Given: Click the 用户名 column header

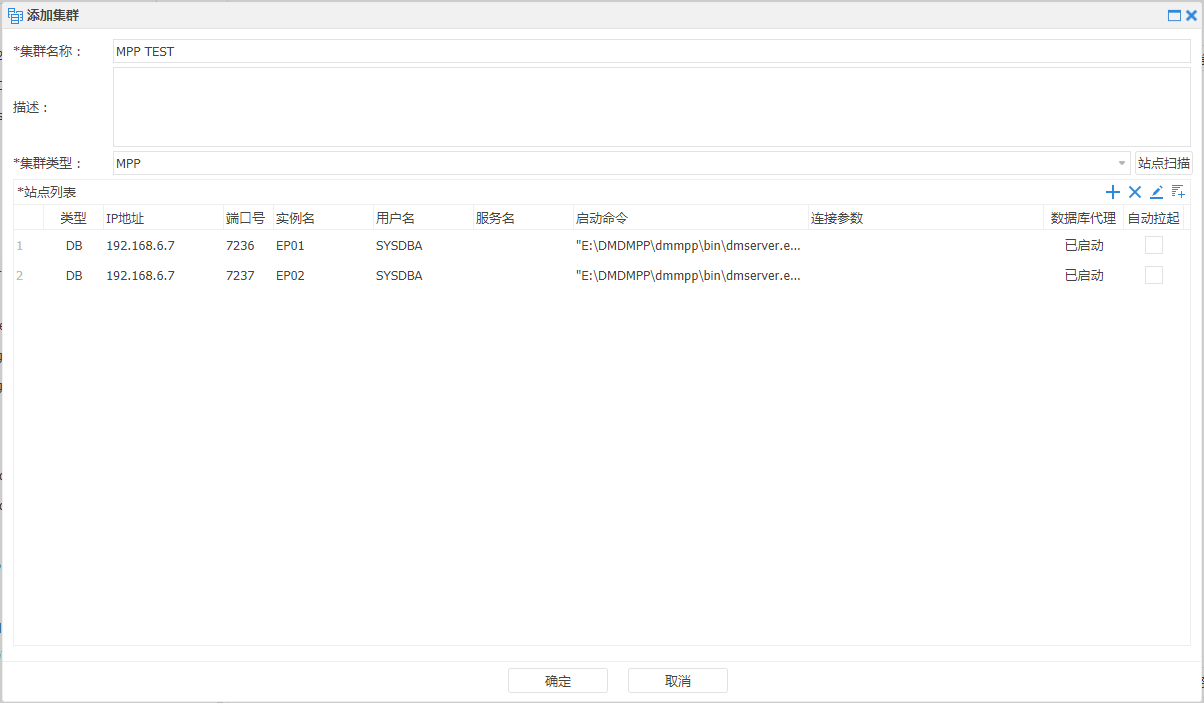Looking at the screenshot, I should (x=398, y=217).
